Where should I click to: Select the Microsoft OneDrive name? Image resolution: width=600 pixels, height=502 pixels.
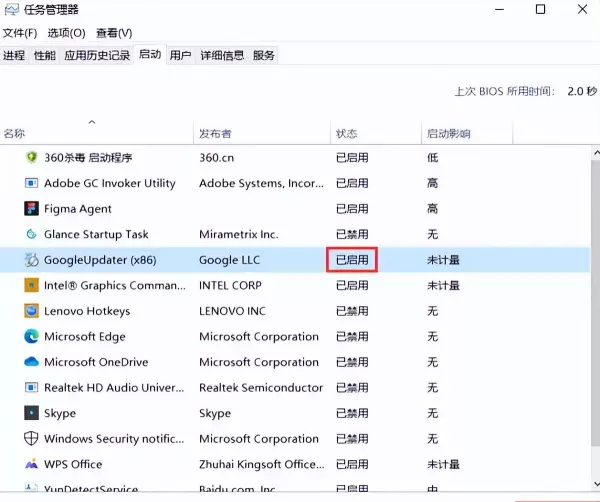[96, 362]
